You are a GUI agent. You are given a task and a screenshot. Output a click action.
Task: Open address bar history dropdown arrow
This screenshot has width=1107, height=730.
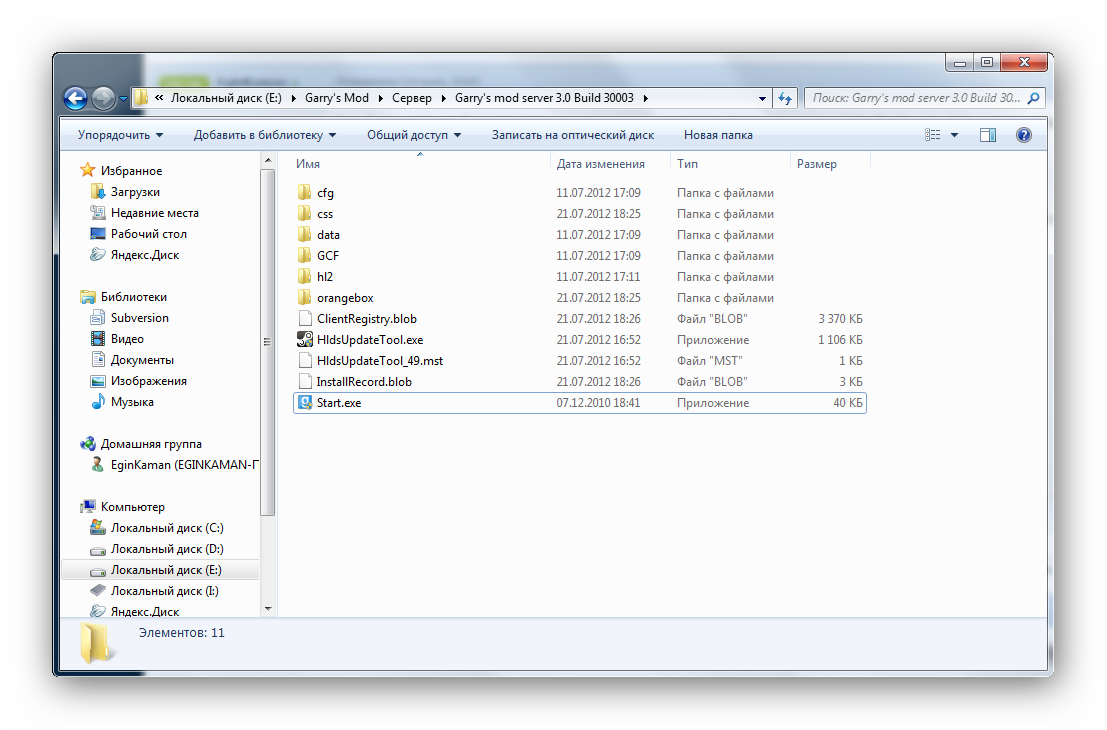click(762, 98)
